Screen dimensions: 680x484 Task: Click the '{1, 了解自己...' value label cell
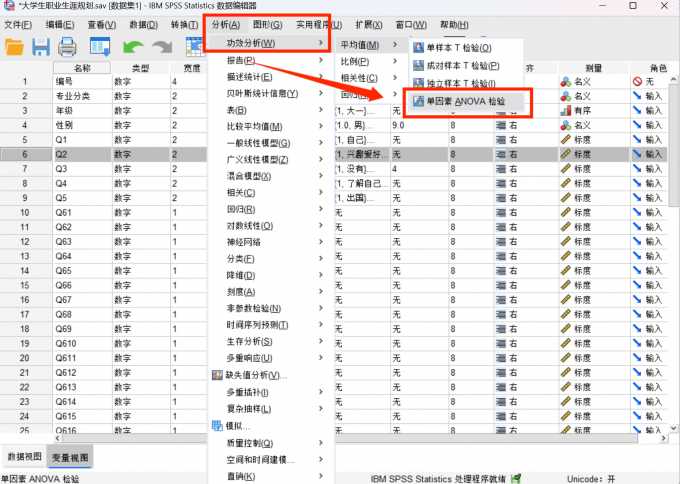[x=363, y=184]
